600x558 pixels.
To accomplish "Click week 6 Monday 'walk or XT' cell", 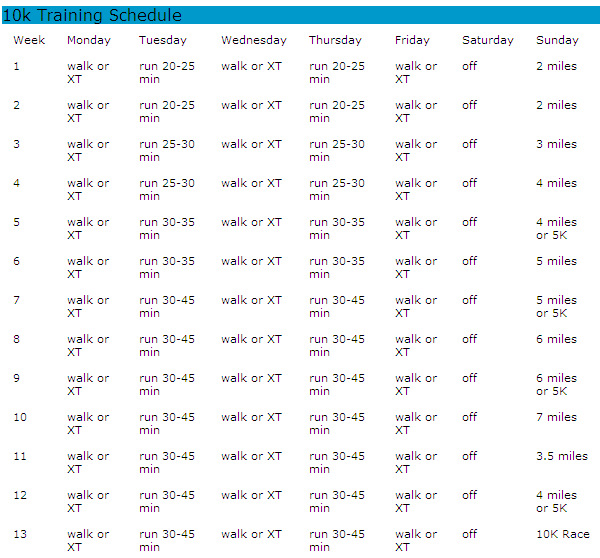I will tap(88, 268).
